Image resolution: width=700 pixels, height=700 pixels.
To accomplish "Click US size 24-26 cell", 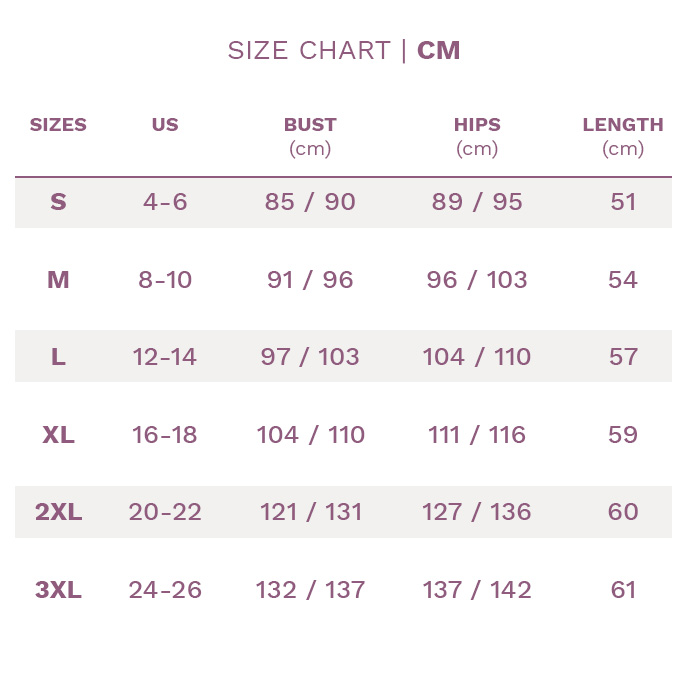I will point(165,590).
